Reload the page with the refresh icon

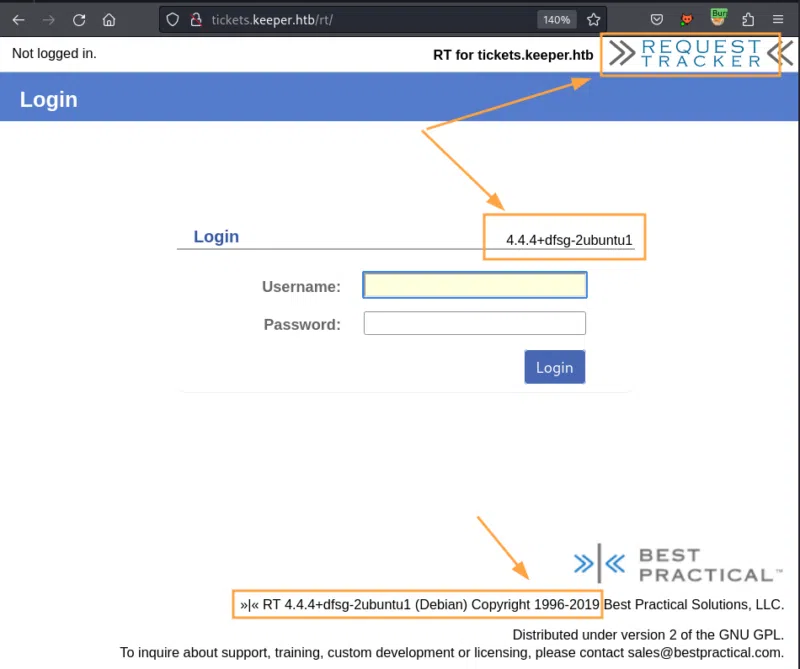(x=79, y=20)
